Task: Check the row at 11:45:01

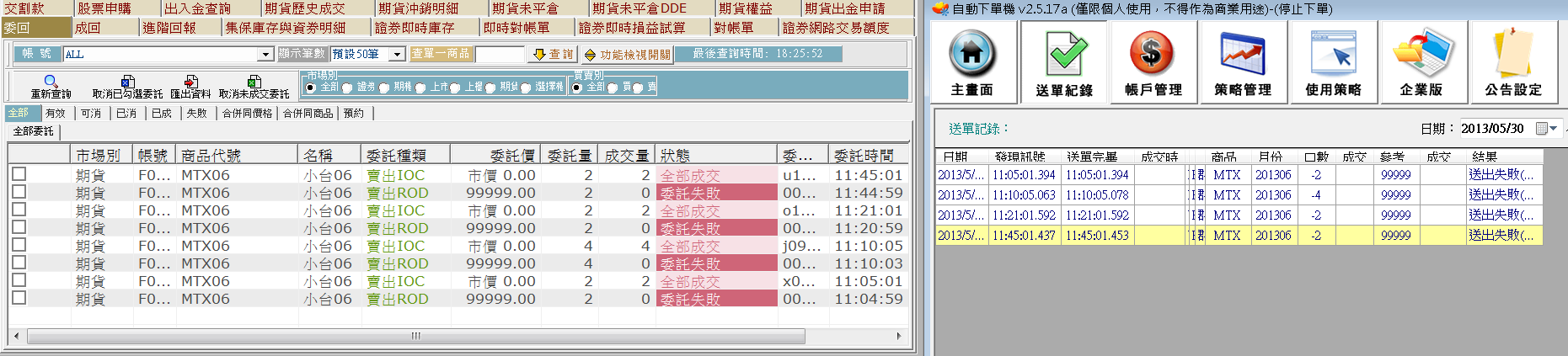Action: coord(19,173)
